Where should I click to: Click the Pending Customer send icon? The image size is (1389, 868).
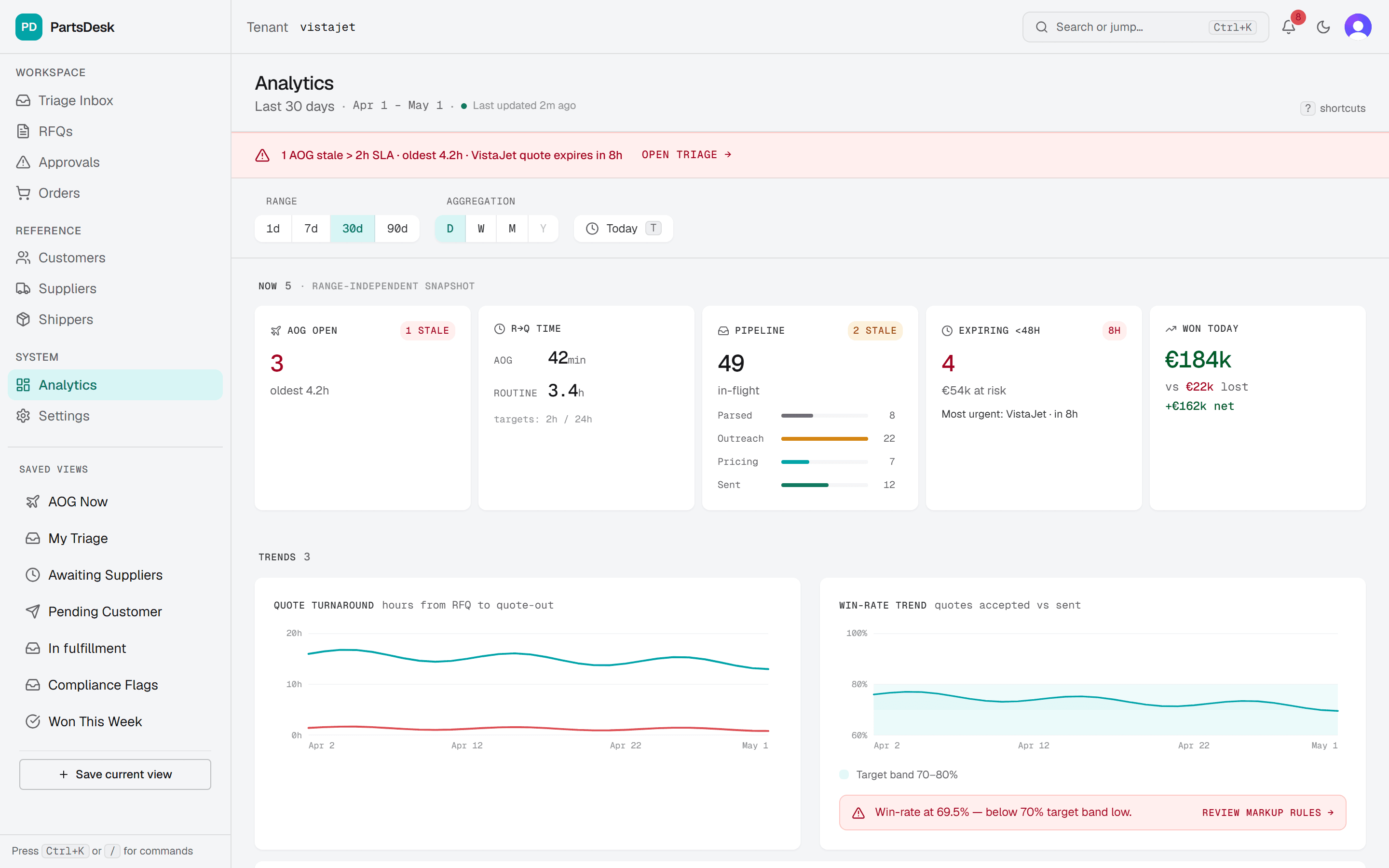[33, 612]
